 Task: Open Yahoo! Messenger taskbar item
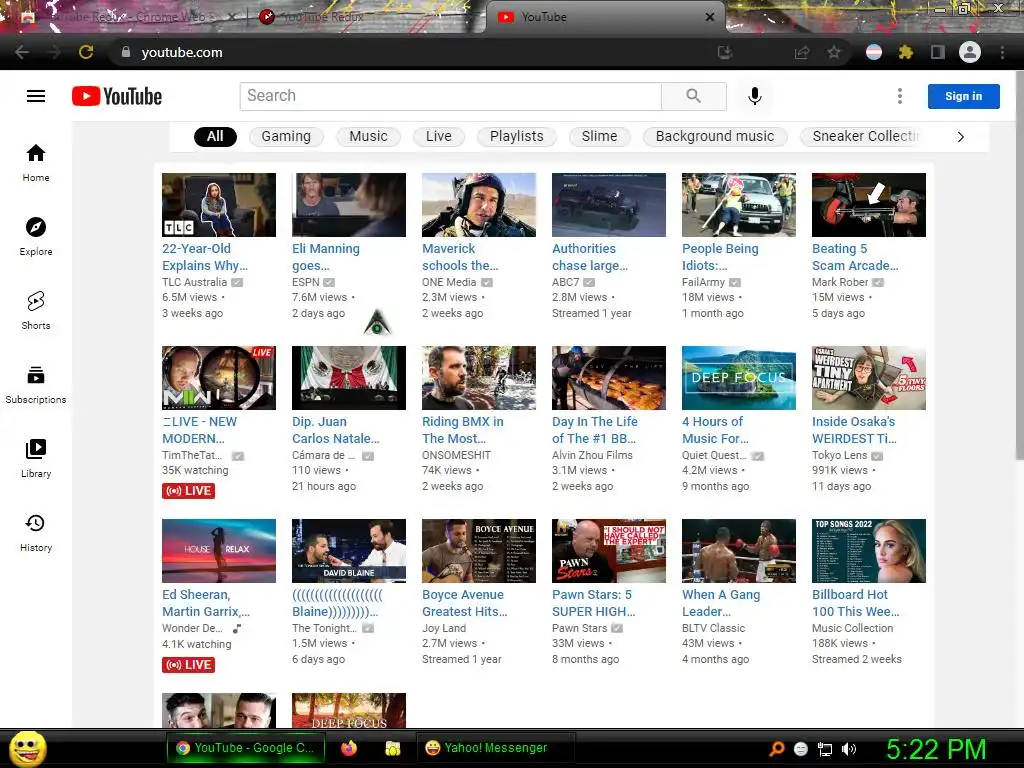coord(496,748)
